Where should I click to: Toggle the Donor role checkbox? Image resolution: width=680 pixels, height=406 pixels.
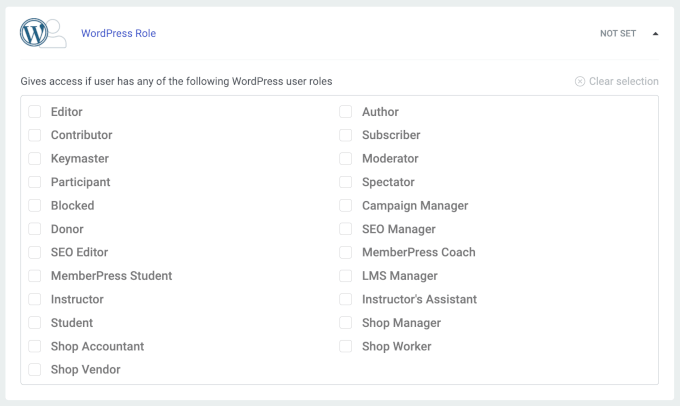click(x=35, y=229)
